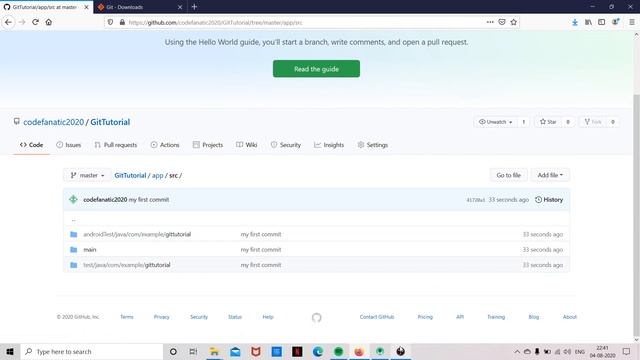Image resolution: width=640 pixels, height=360 pixels.
Task: Click the folder icon beside main
Action: (x=73, y=250)
